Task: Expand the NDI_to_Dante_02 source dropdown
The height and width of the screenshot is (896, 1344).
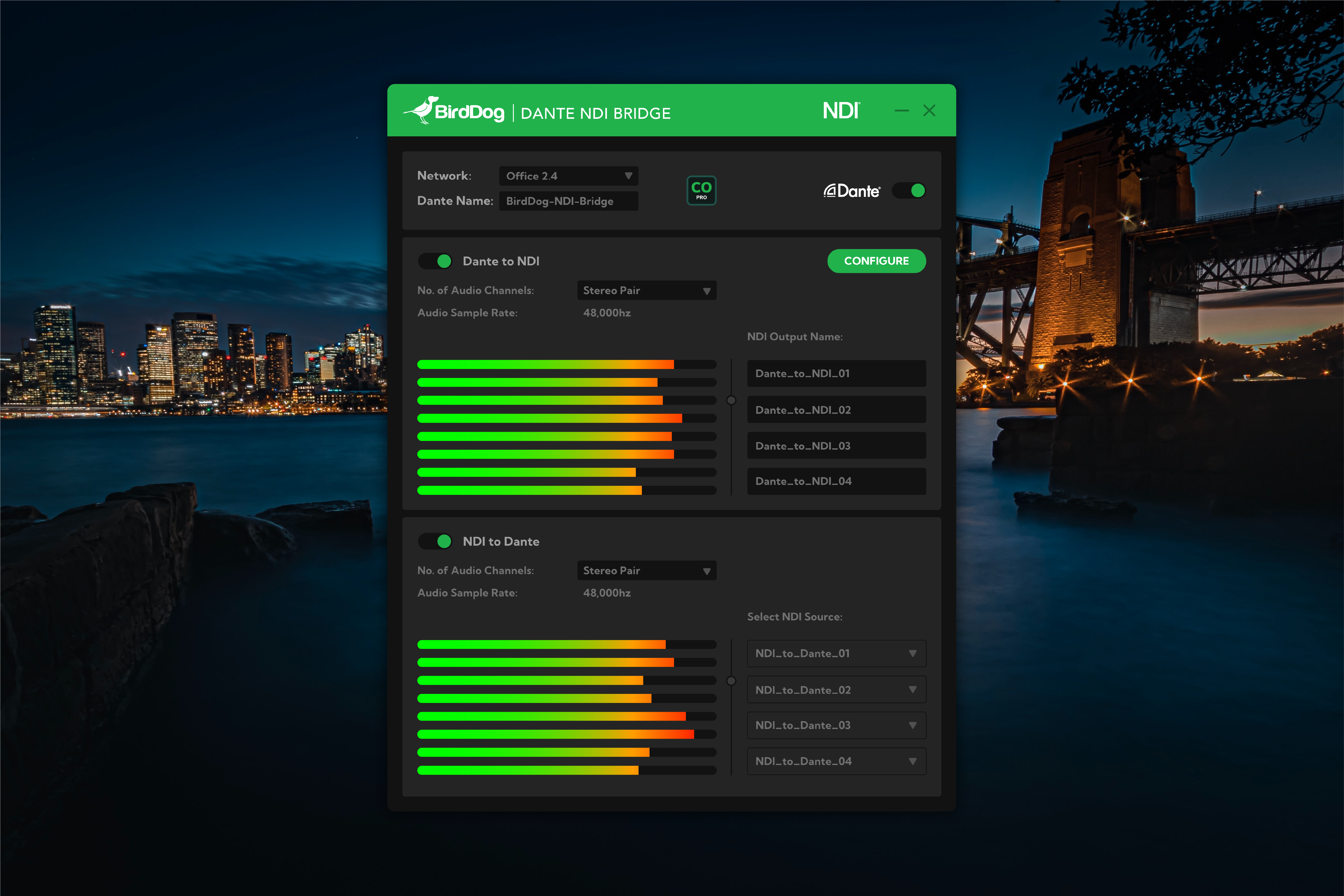Action: (x=837, y=690)
